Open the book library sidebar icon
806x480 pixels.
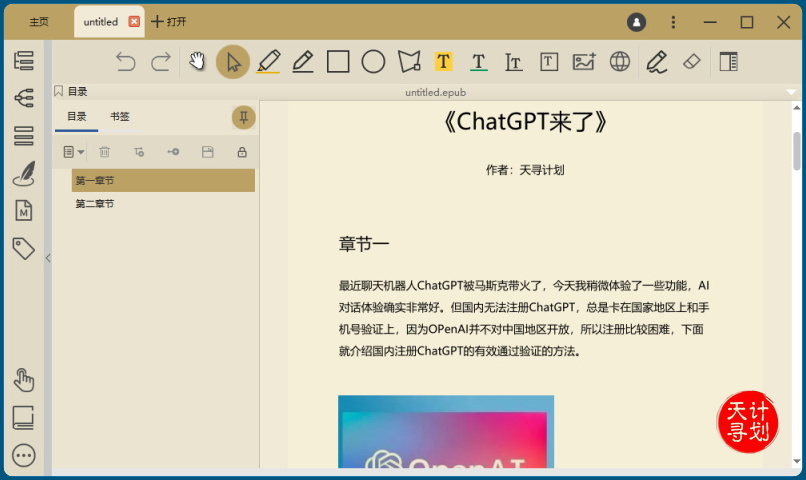click(x=24, y=418)
